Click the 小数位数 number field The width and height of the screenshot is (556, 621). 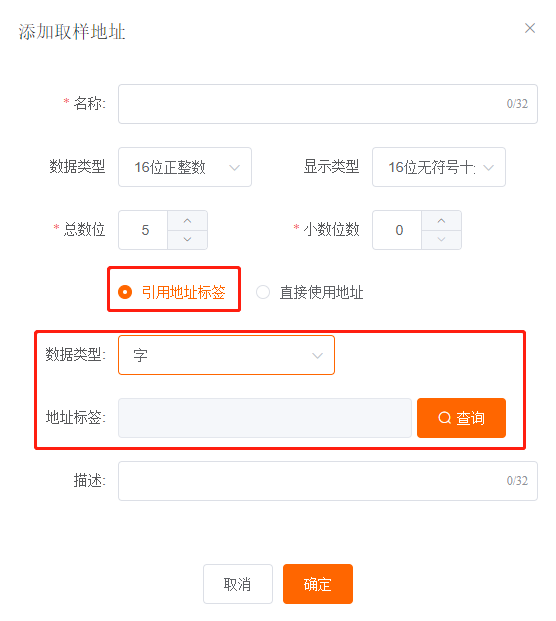tap(397, 230)
